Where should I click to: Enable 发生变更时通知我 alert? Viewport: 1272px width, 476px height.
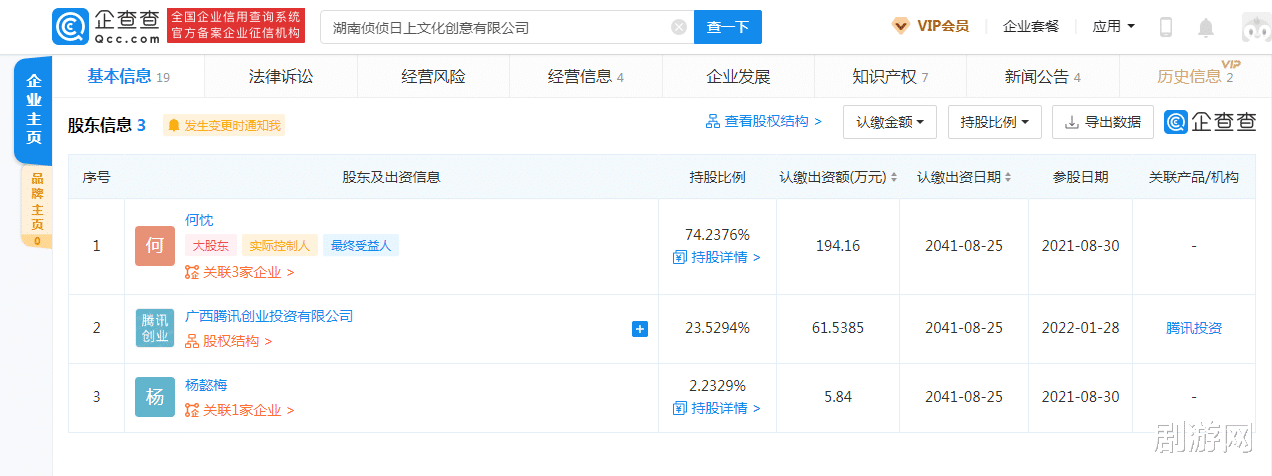(224, 125)
